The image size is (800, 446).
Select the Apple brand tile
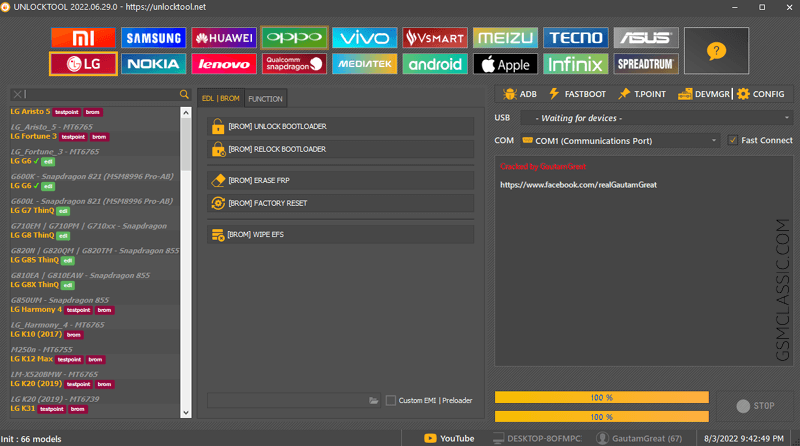505,64
